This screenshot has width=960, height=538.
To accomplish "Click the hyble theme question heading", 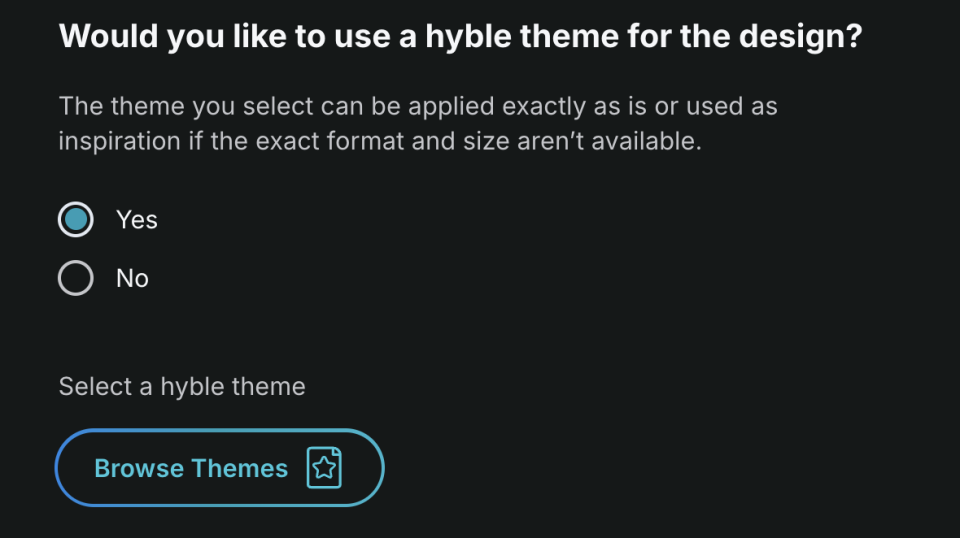I will 461,38.
